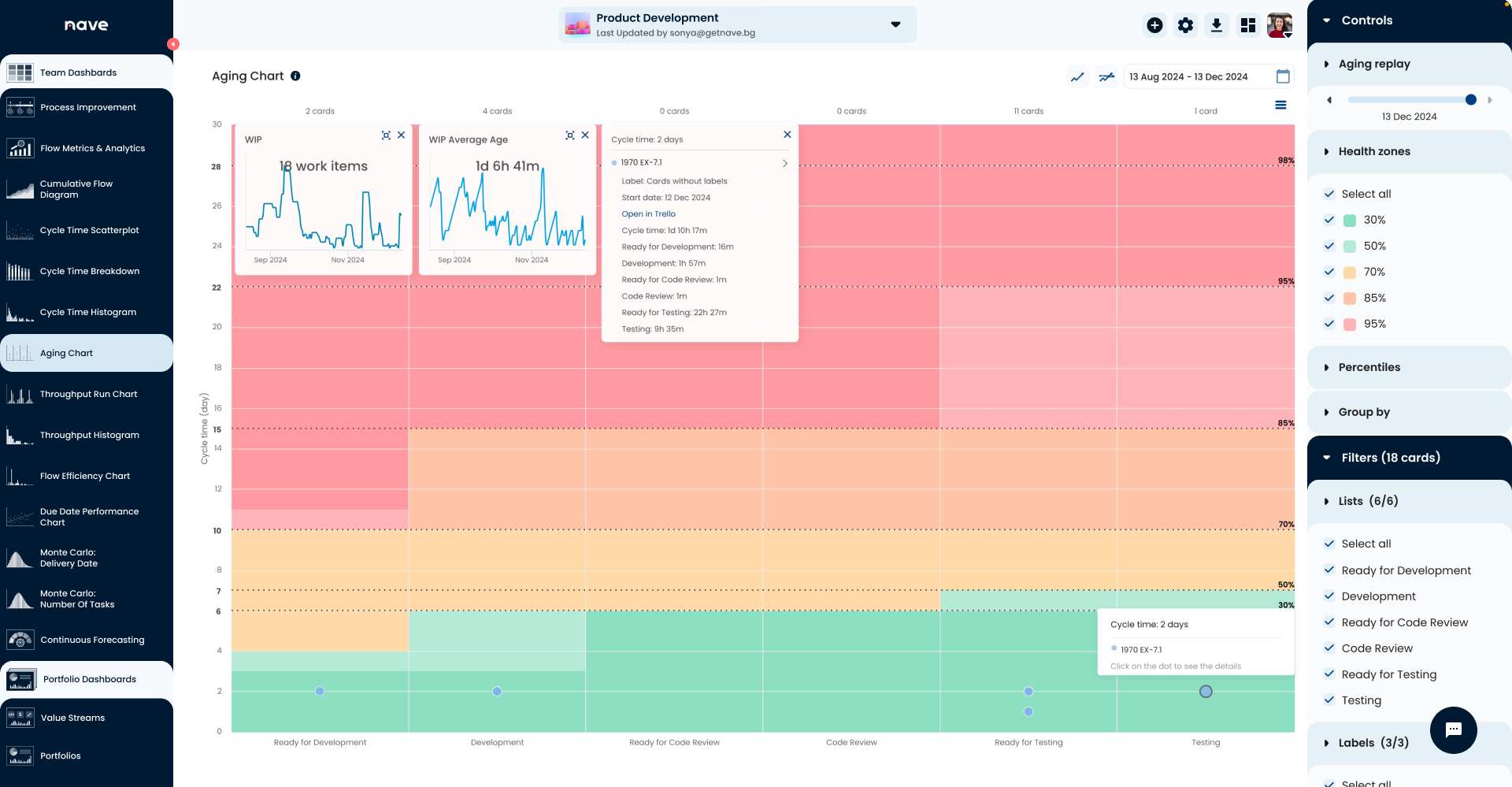Click the Open in Trello link
Viewport: 1512px width, 787px height.
[x=648, y=214]
